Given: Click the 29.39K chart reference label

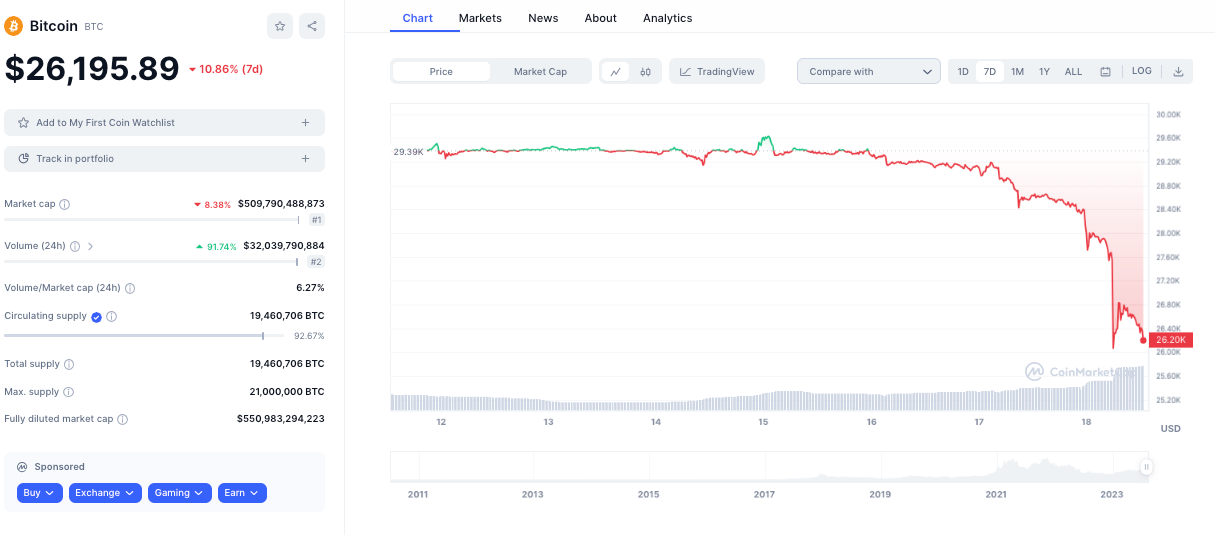Looking at the screenshot, I should click(408, 152).
